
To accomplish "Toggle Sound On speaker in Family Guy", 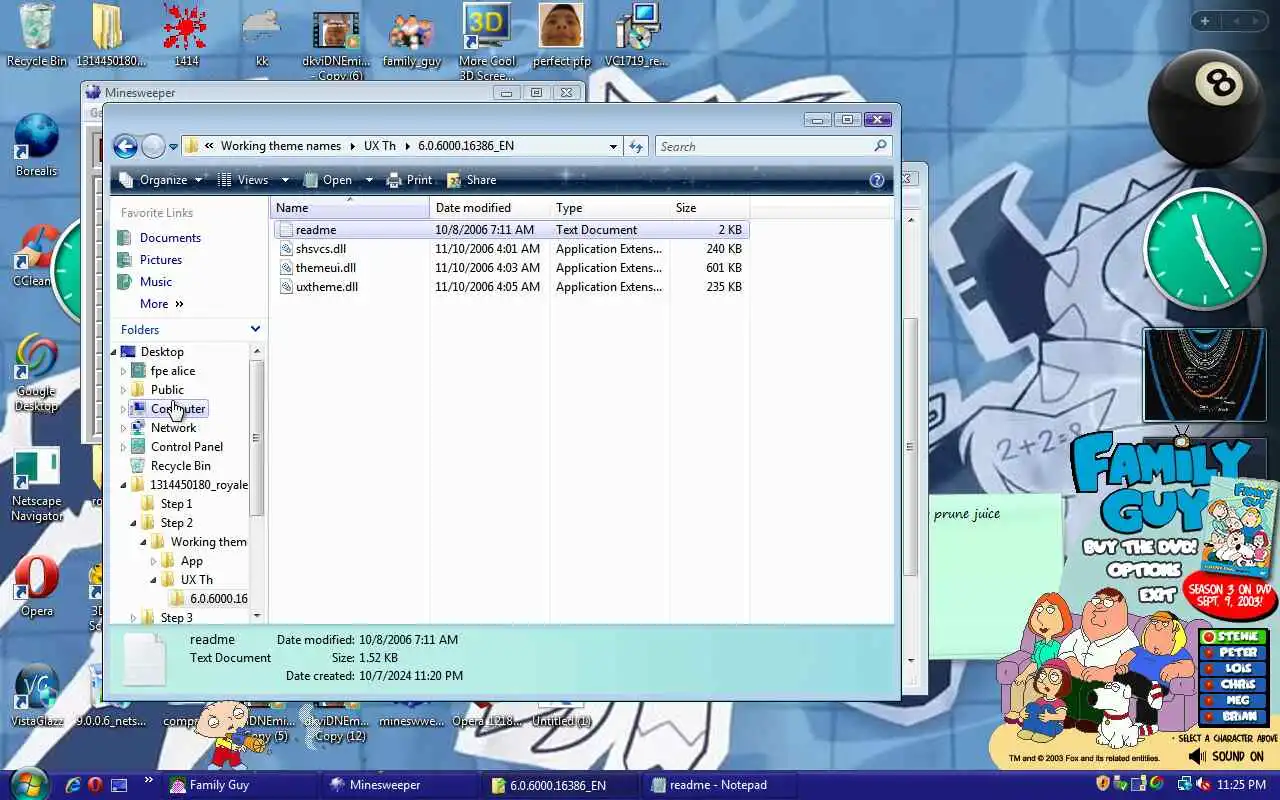I will click(1226, 757).
